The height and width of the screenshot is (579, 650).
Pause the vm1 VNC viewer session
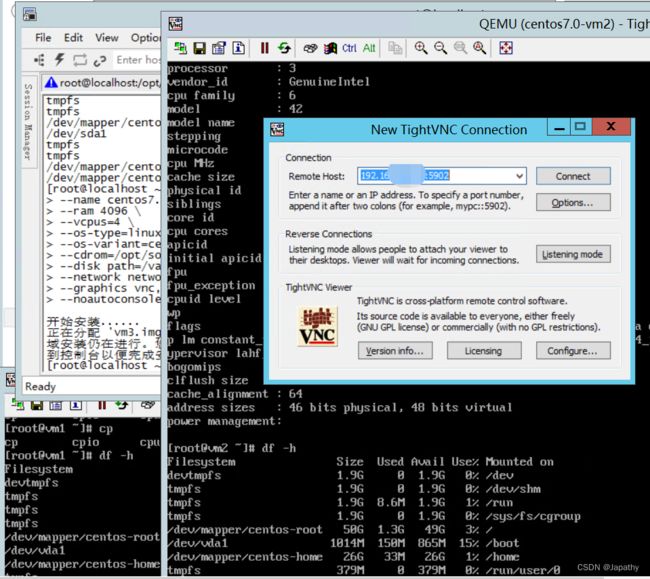pyautogui.click(x=102, y=405)
